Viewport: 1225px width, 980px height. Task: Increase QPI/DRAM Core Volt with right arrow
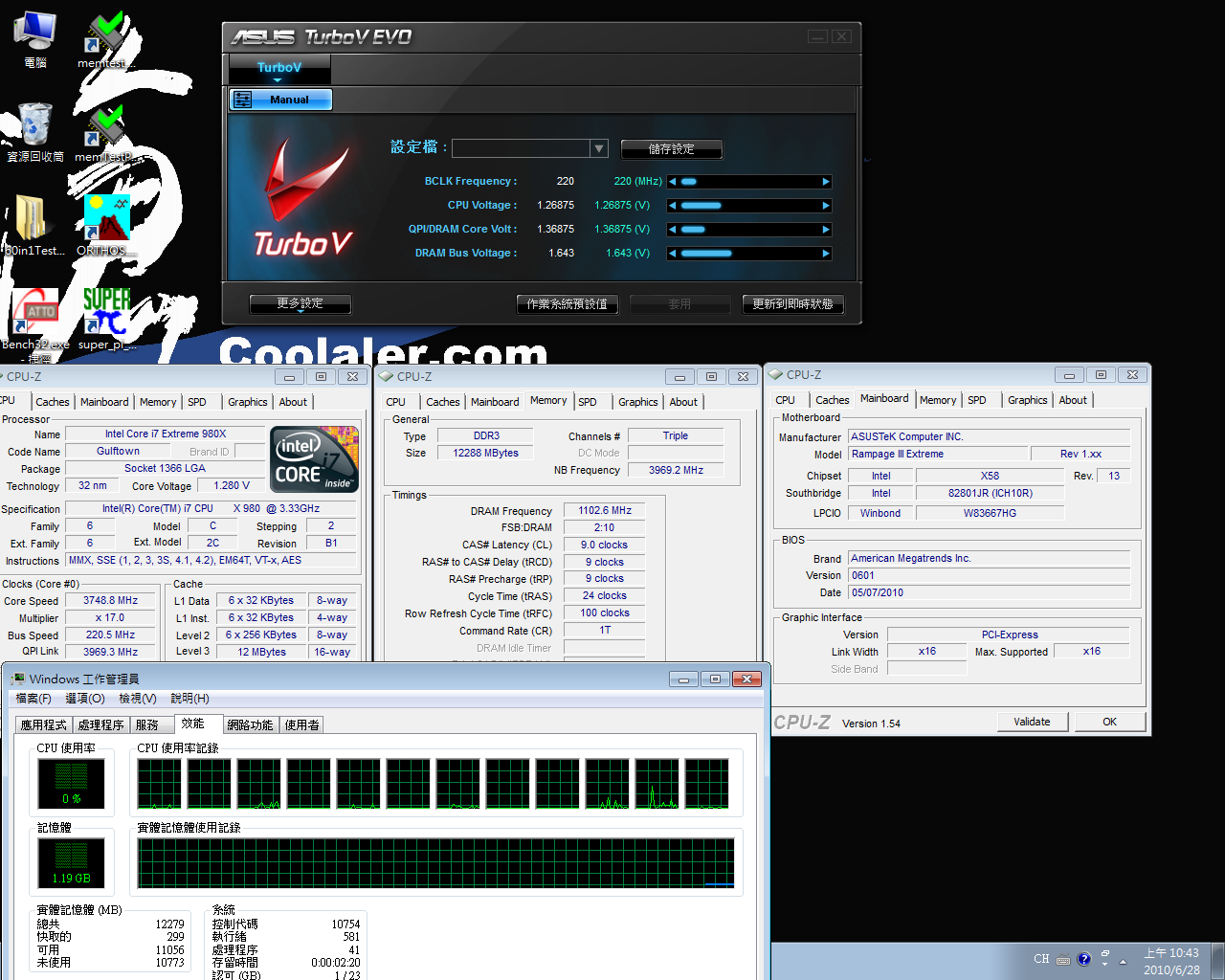pyautogui.click(x=826, y=230)
